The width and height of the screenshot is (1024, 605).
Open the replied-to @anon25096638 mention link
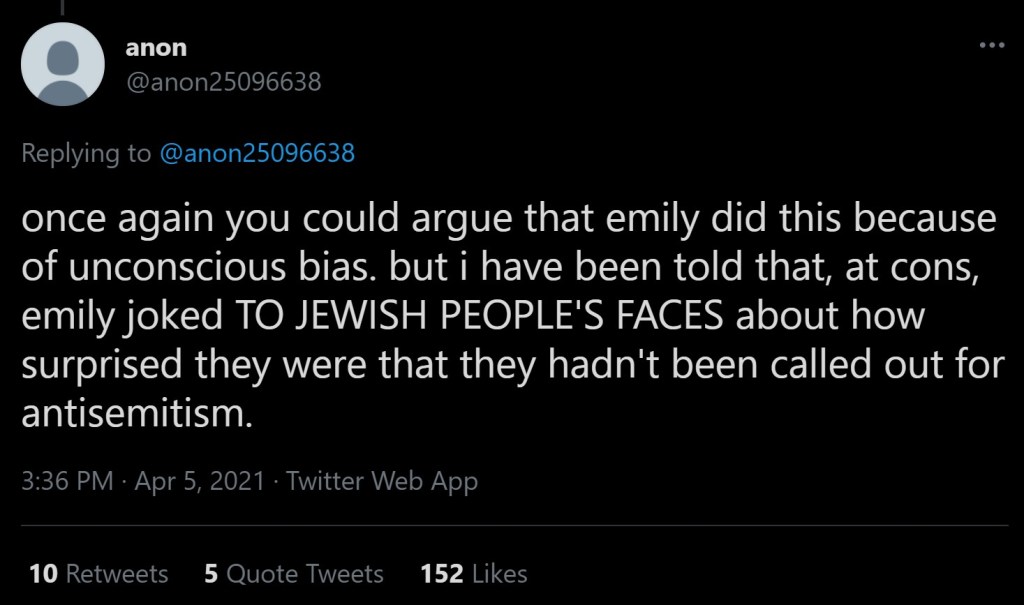coord(257,154)
